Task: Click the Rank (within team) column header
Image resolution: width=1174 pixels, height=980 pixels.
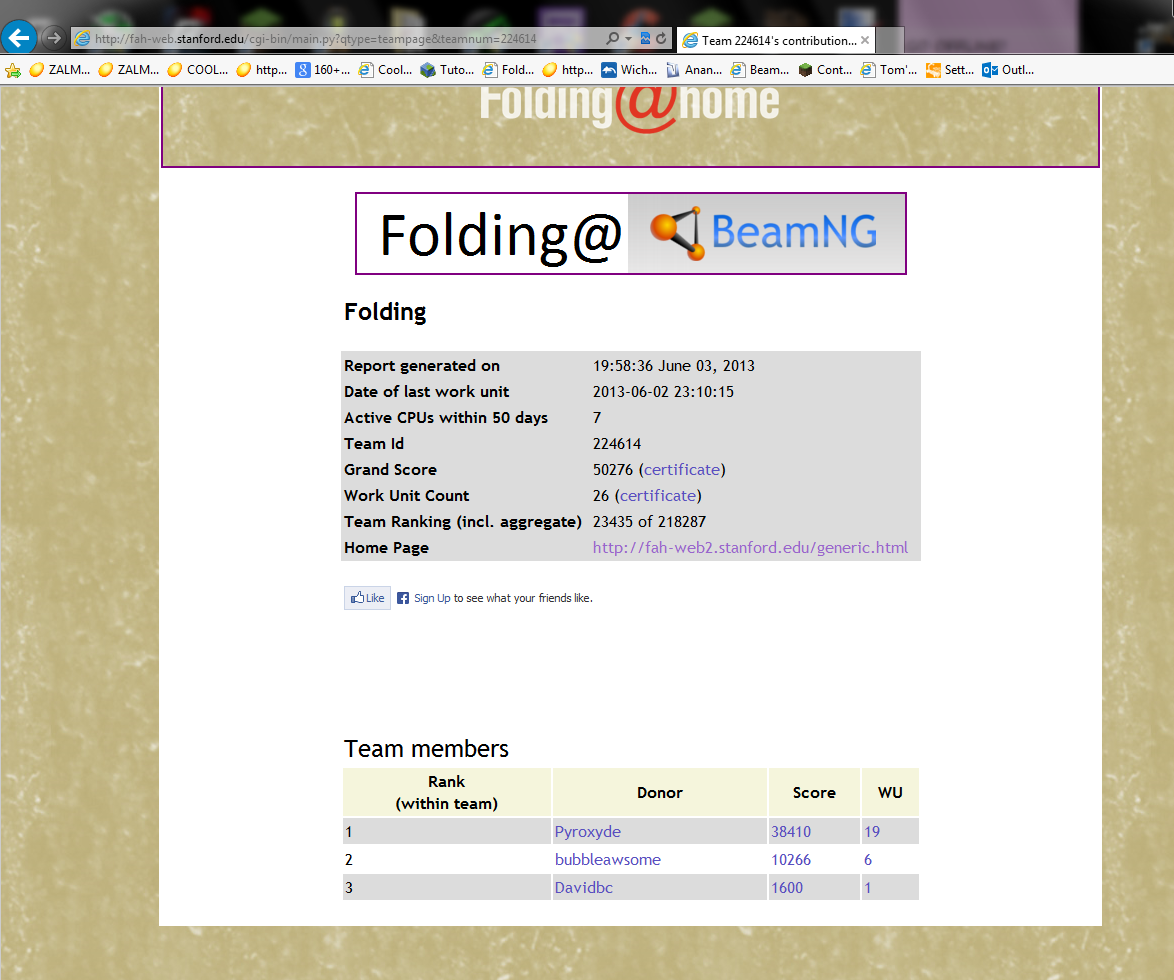Action: click(x=447, y=792)
